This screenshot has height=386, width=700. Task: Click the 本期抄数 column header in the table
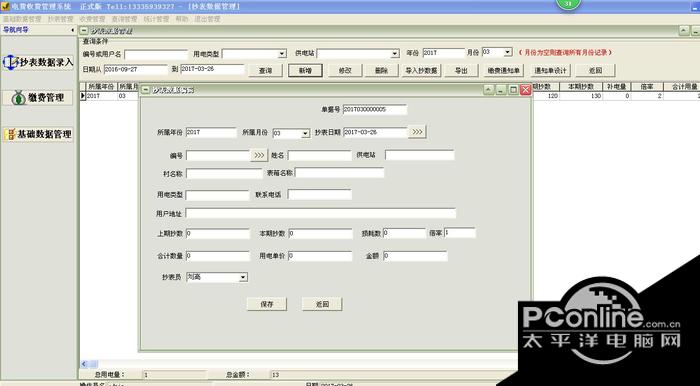[x=581, y=87]
